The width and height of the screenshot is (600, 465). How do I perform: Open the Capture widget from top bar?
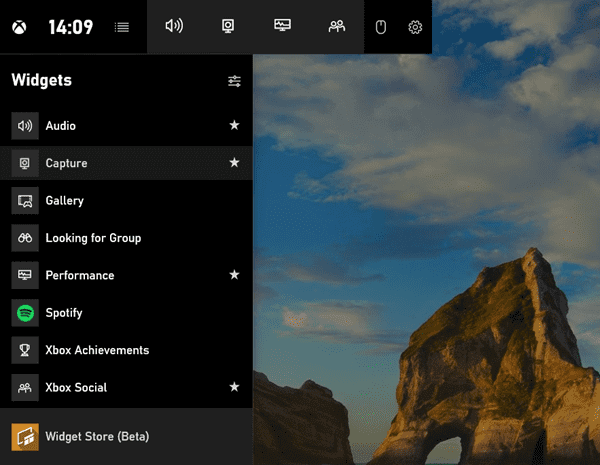click(228, 26)
